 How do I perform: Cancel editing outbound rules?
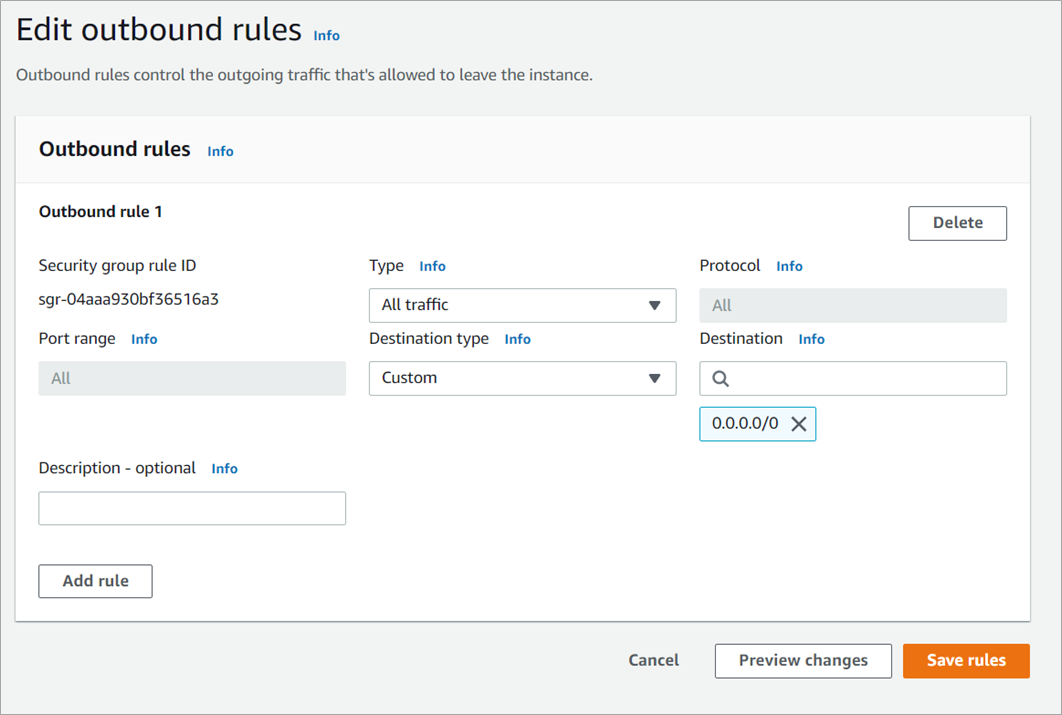point(653,661)
